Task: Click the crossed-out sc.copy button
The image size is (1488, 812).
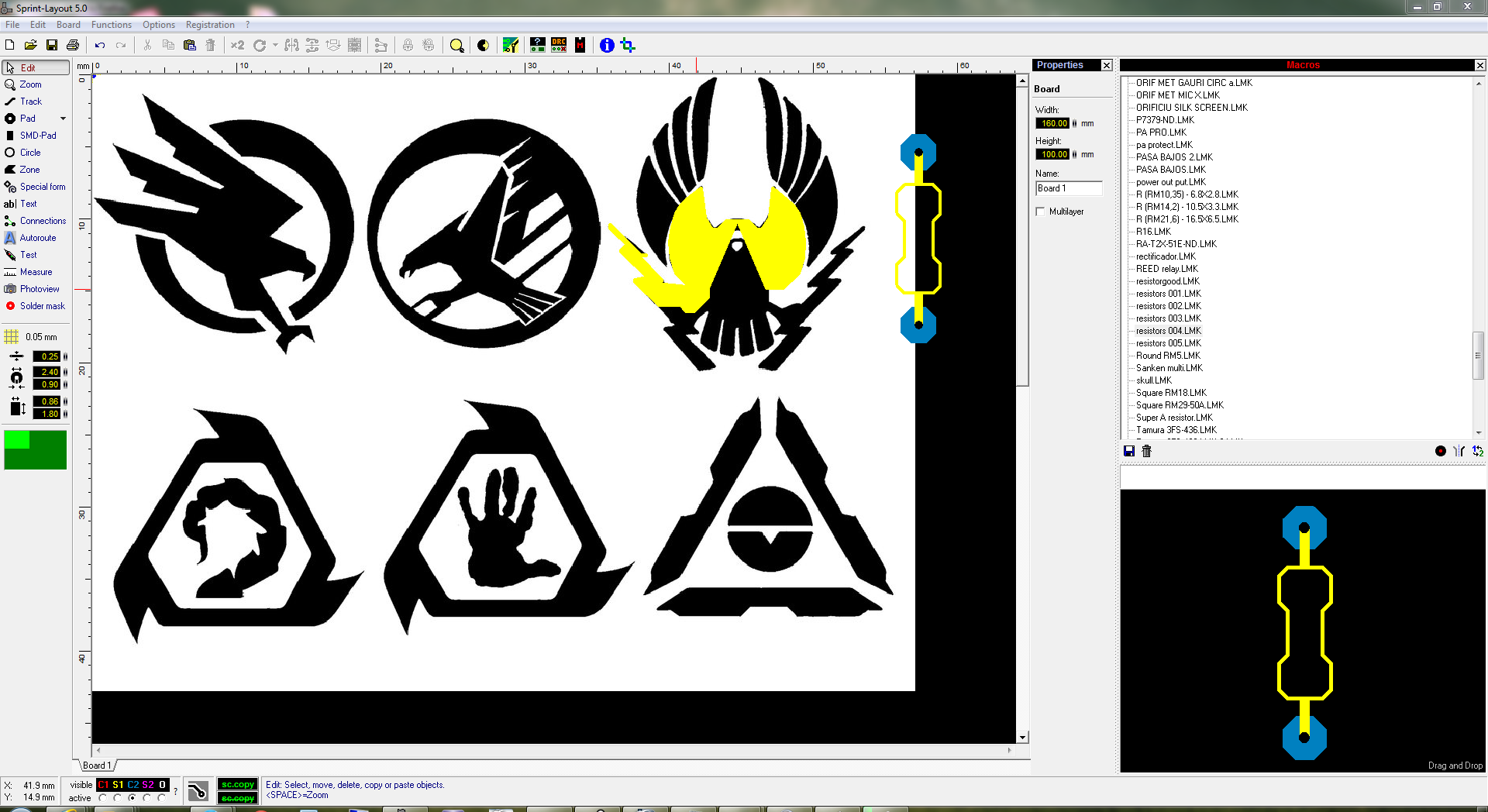Action: pyautogui.click(x=238, y=798)
